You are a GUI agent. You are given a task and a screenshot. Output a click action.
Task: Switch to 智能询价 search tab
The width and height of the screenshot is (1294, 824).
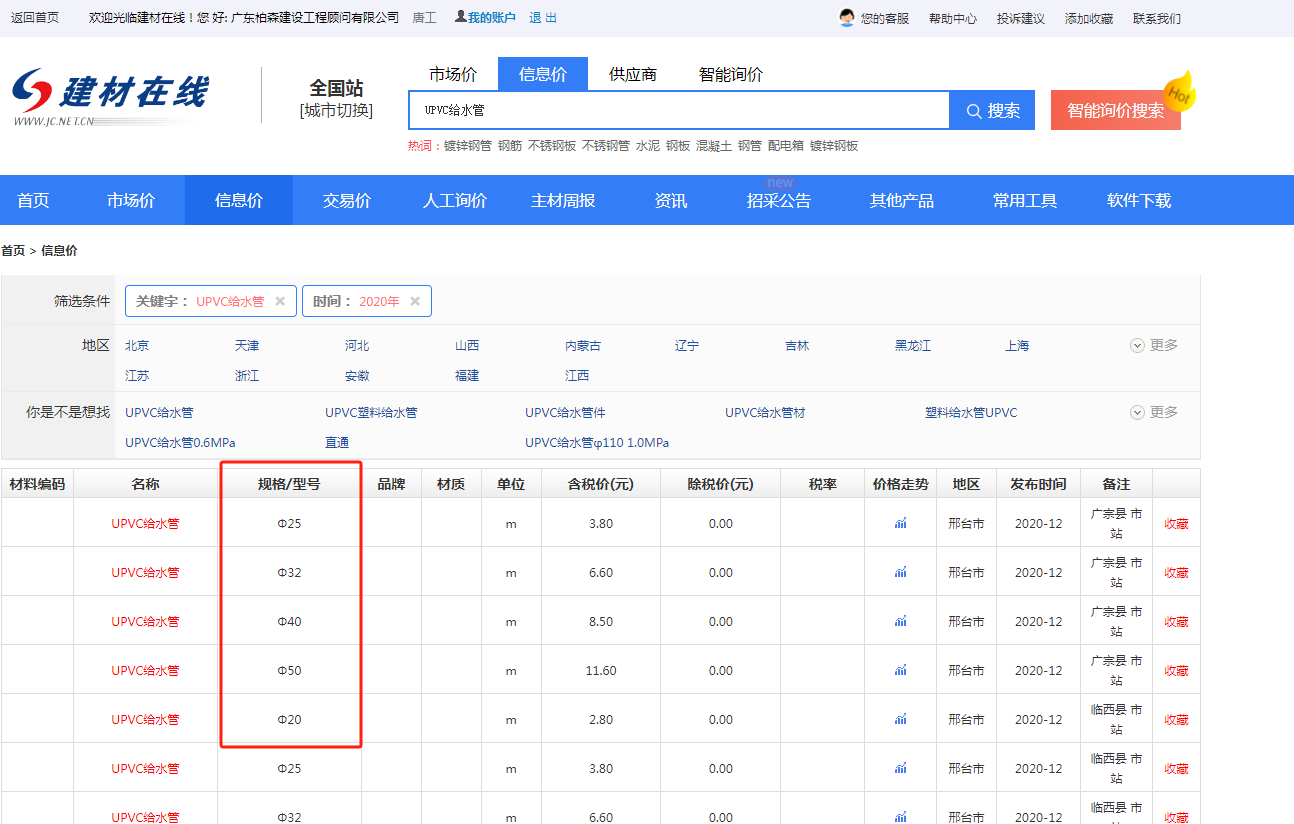tap(731, 75)
